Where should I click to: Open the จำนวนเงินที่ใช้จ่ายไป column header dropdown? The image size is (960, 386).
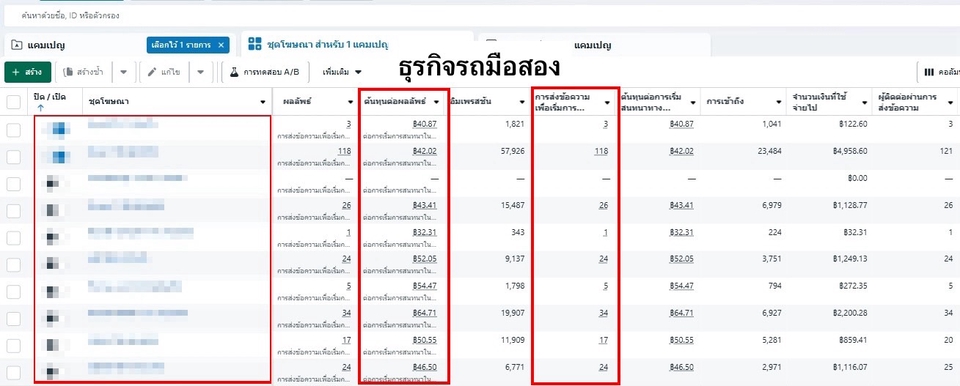click(863, 102)
